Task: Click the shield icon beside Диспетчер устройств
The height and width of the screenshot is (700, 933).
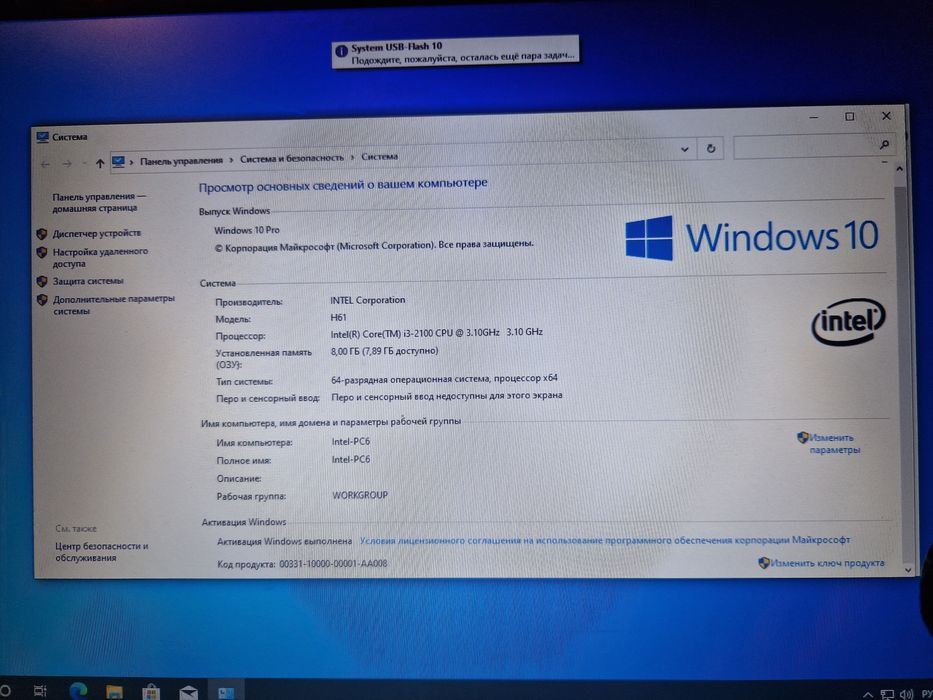Action: point(42,234)
